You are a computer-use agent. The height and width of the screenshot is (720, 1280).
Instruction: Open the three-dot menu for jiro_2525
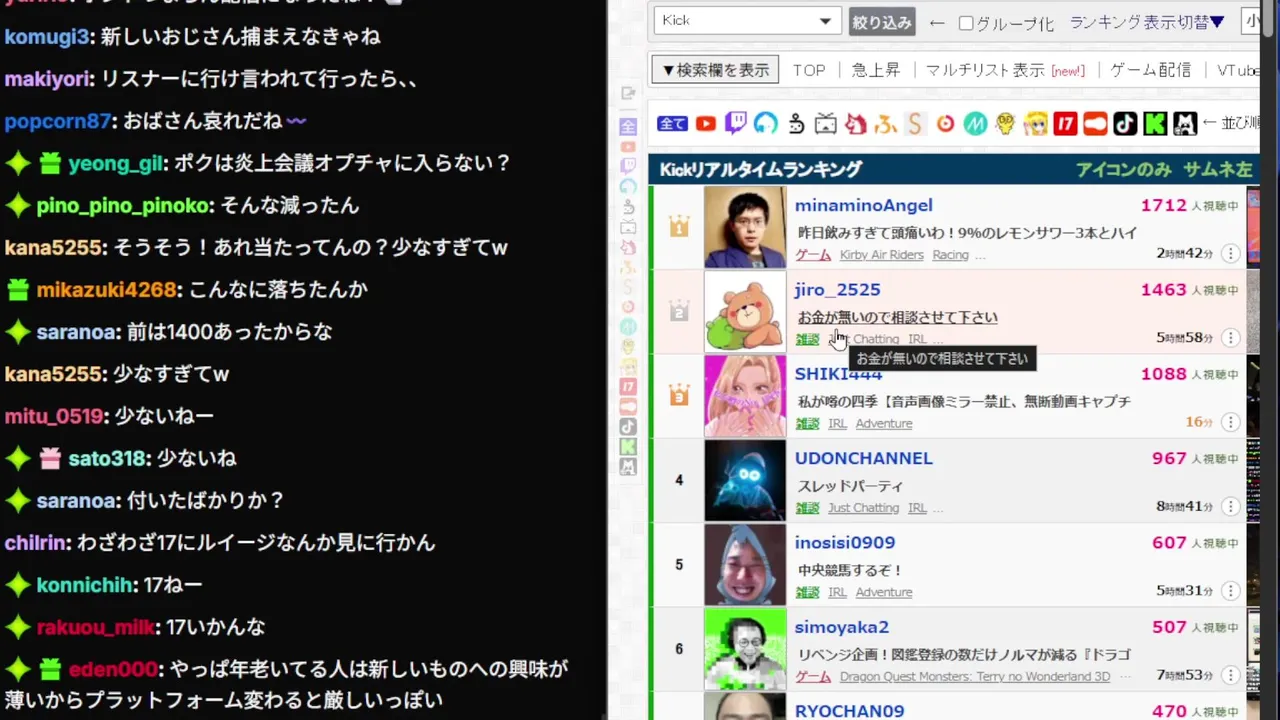(1230, 338)
